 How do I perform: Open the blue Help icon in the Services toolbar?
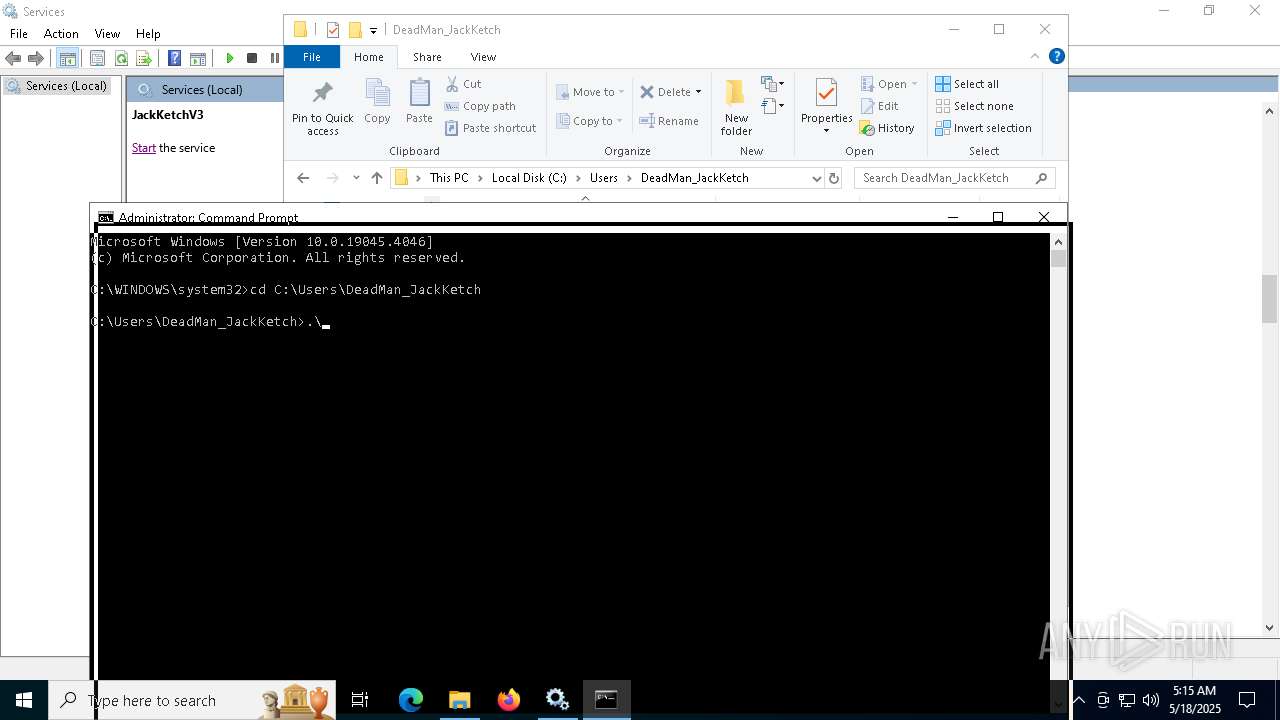coord(174,58)
